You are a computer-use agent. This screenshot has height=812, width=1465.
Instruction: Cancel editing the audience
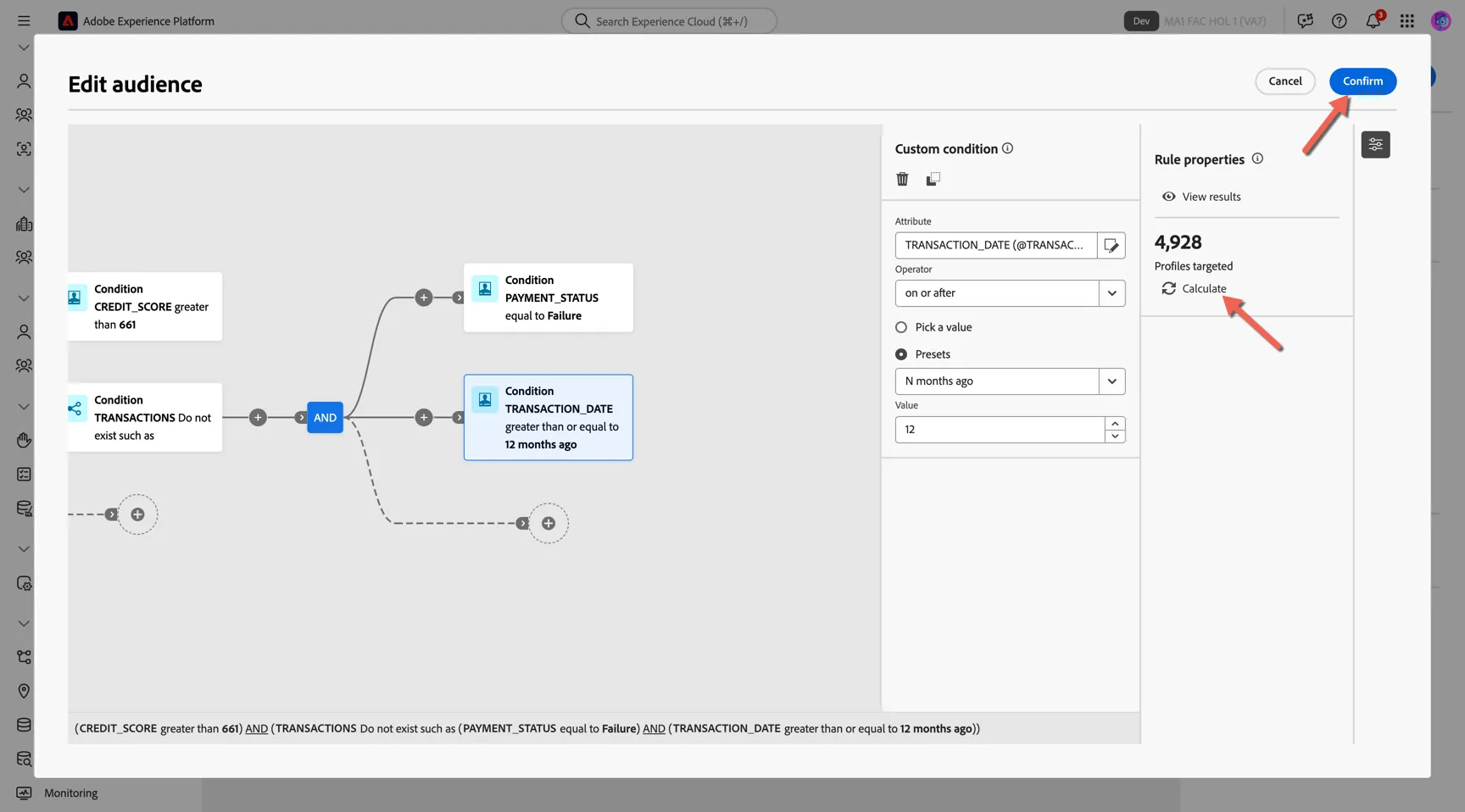(x=1284, y=81)
